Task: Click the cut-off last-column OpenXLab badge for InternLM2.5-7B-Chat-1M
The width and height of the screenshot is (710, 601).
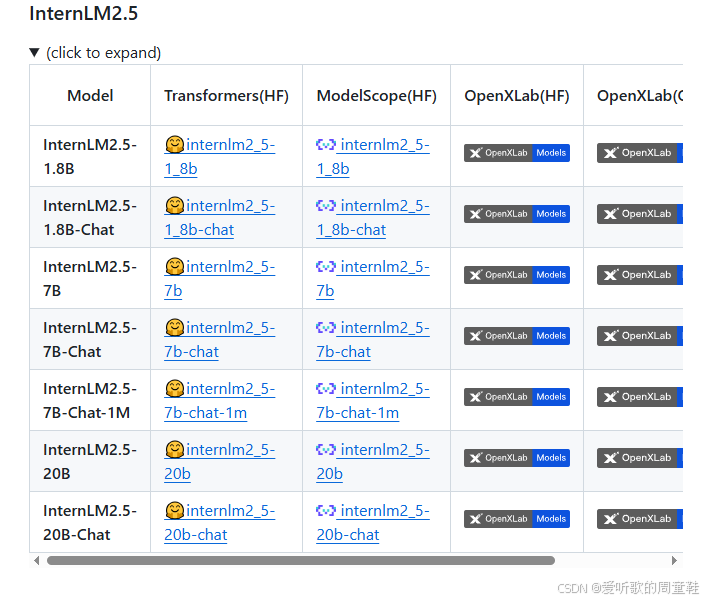Action: [x=640, y=397]
